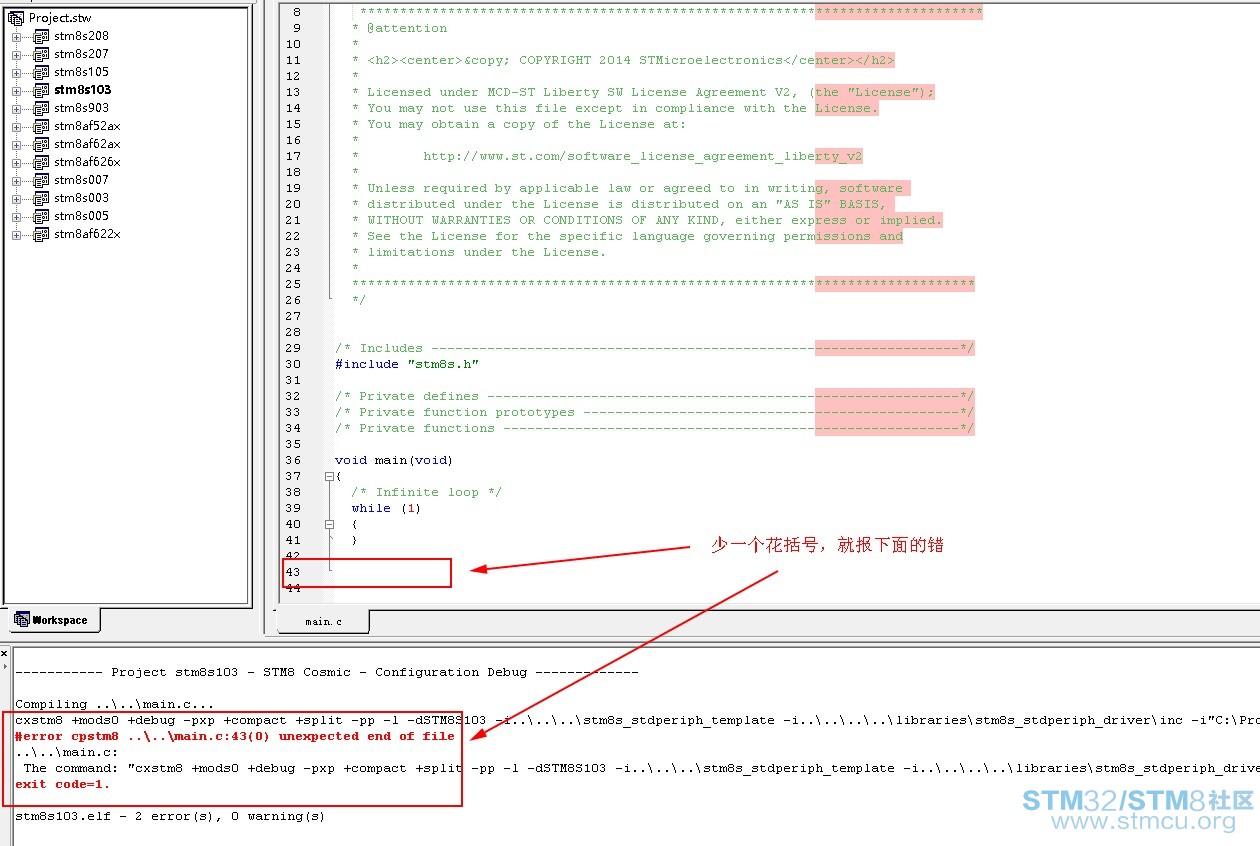Expand the active stm8s103 project node

tap(16, 91)
